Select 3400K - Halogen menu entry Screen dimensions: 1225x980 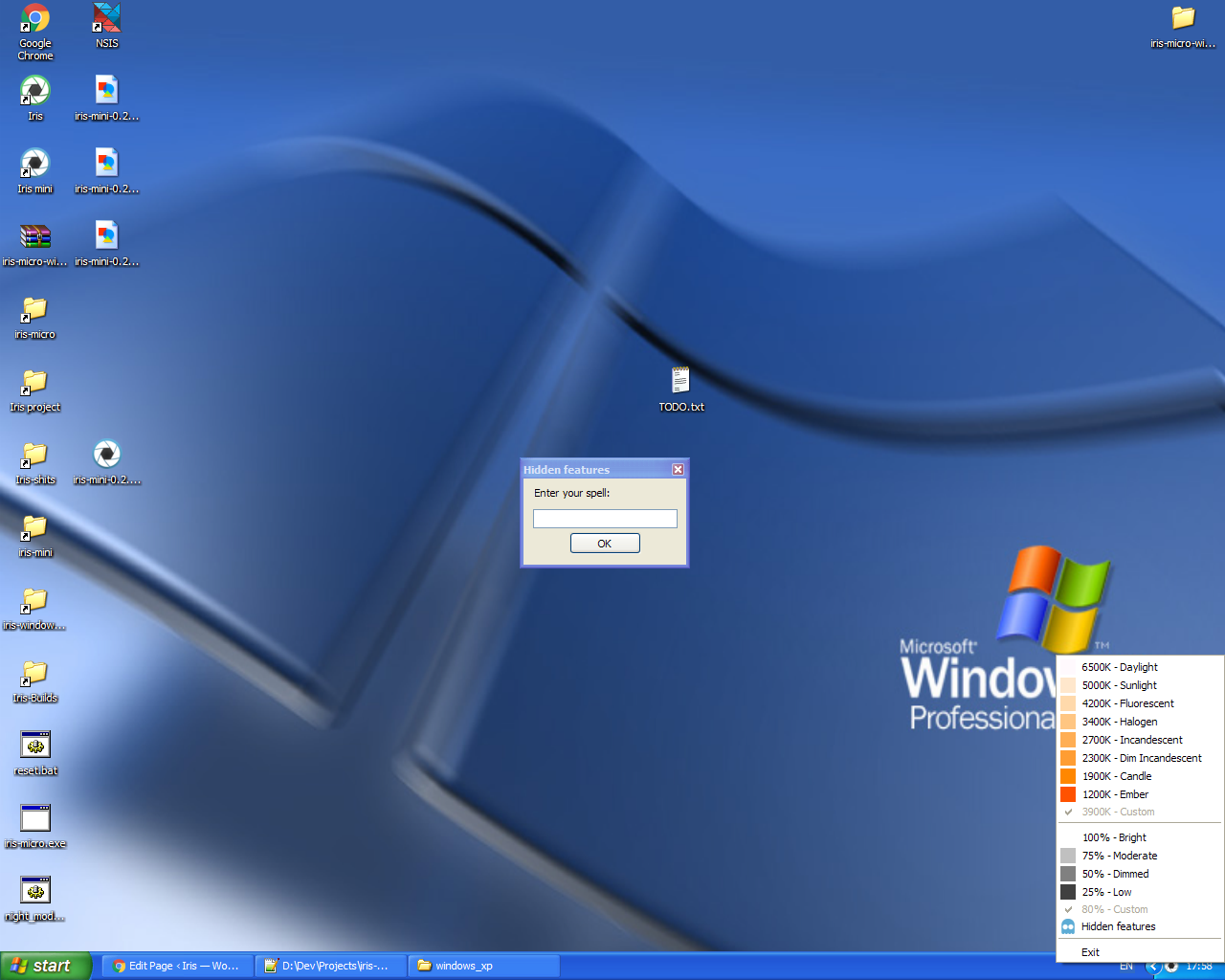tap(1139, 722)
